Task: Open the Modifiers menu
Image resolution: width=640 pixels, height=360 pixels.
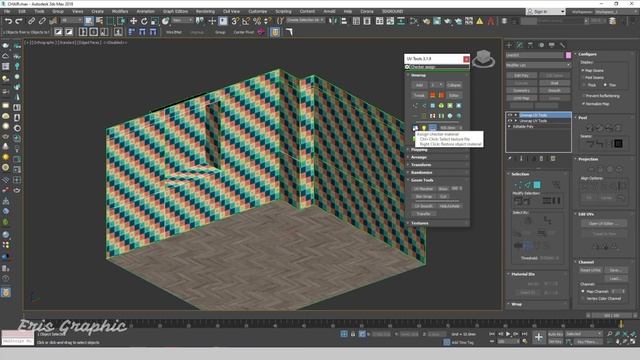Action: coord(120,11)
